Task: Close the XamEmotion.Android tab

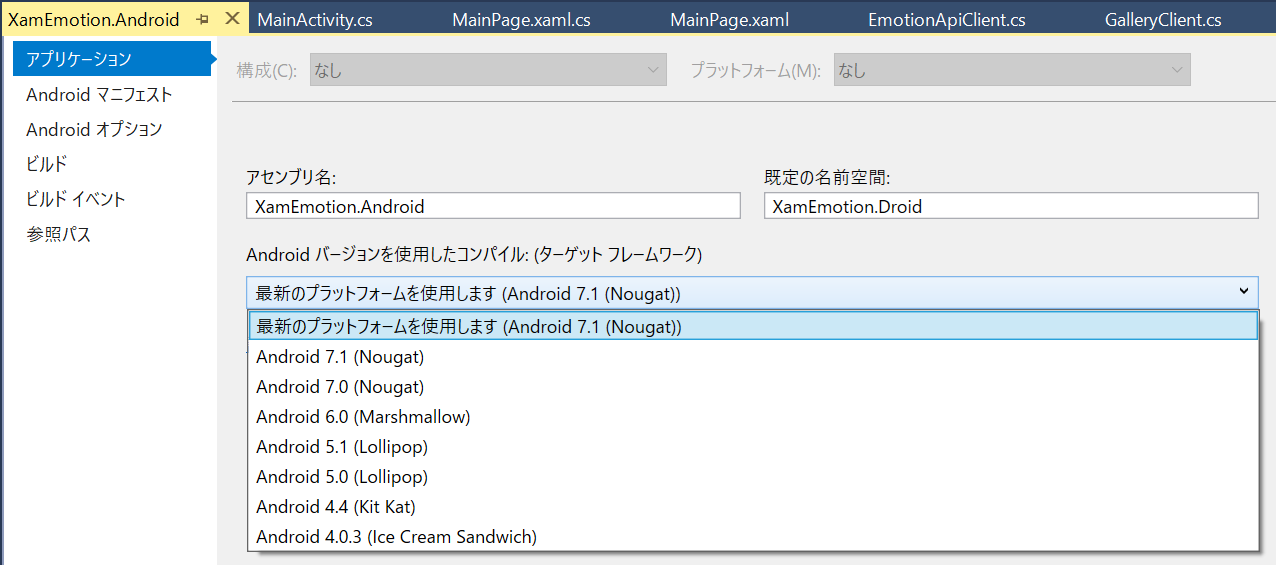Action: [x=231, y=18]
